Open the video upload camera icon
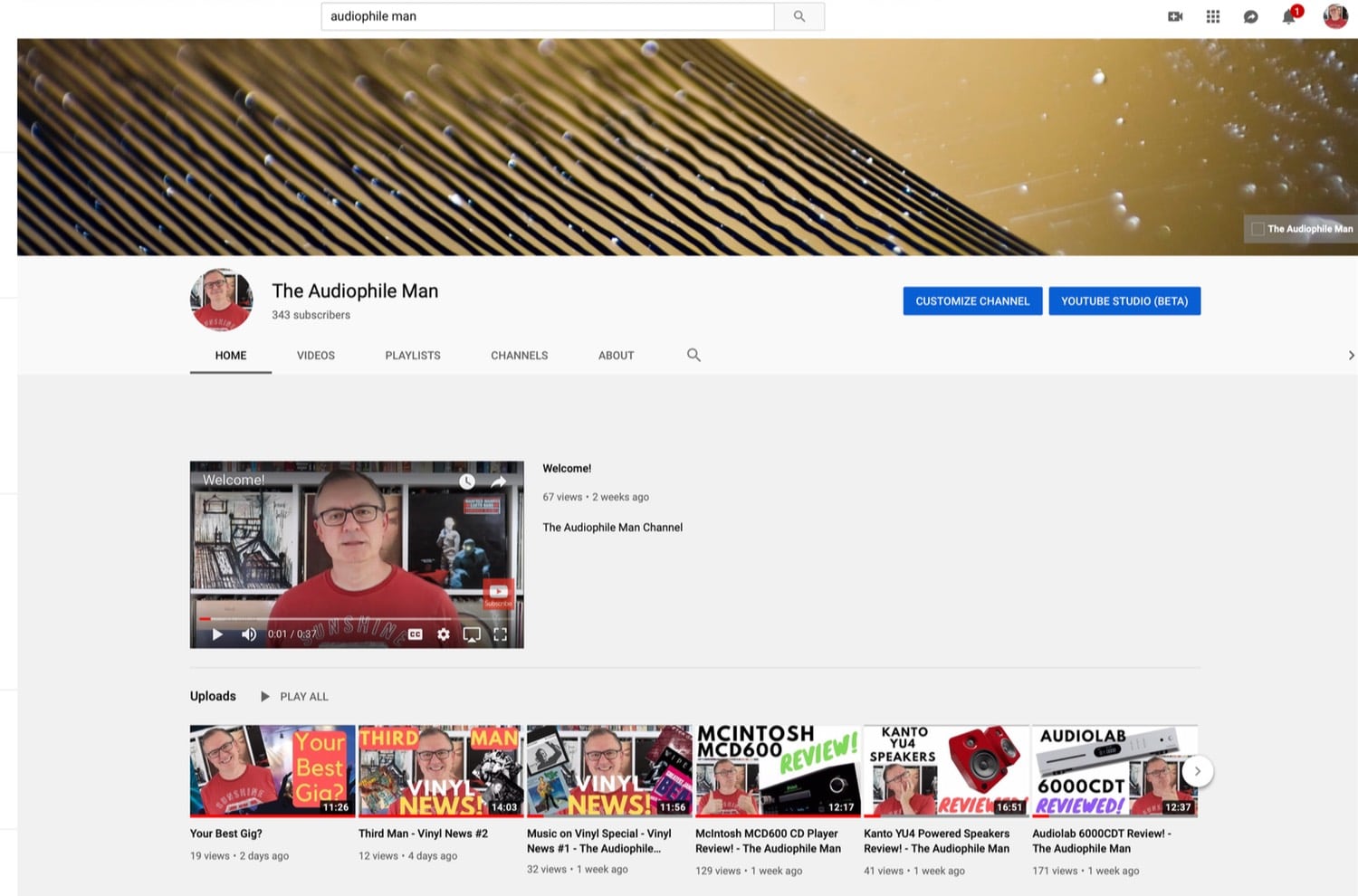Viewport: 1358px width, 896px height. [1175, 16]
